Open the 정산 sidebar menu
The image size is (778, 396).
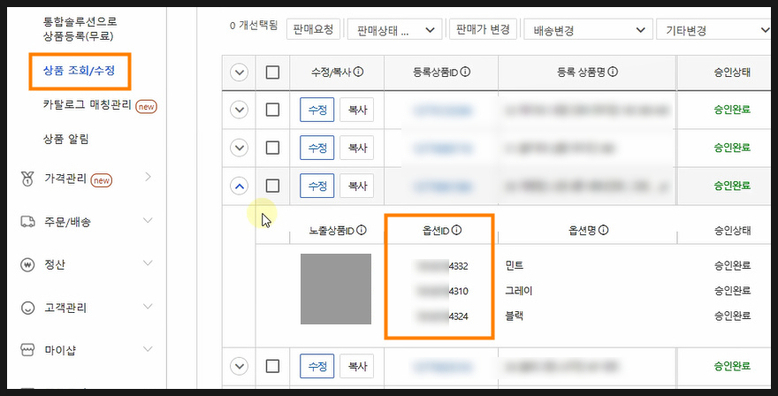tap(55, 264)
